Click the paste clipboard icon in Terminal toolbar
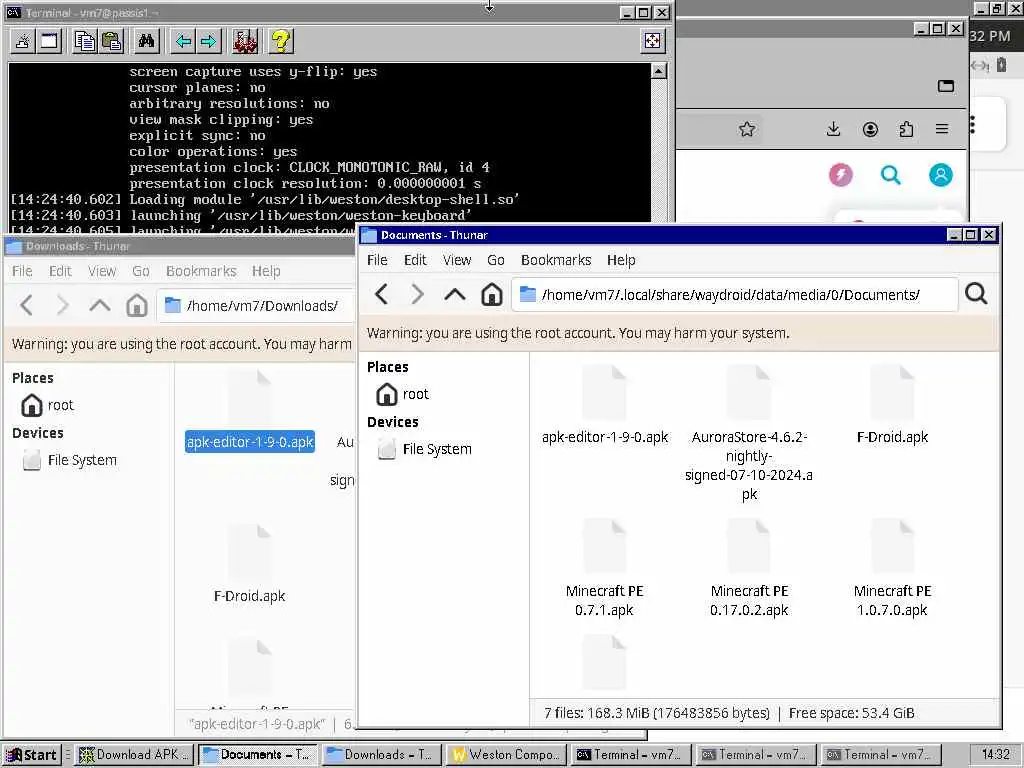1024x768 pixels. [x=112, y=42]
